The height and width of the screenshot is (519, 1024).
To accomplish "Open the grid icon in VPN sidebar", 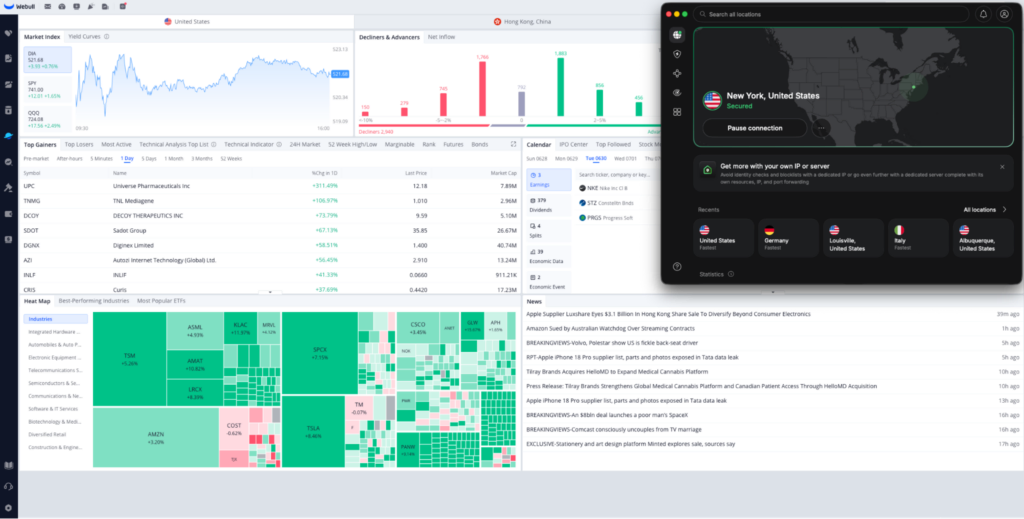I will (x=677, y=112).
